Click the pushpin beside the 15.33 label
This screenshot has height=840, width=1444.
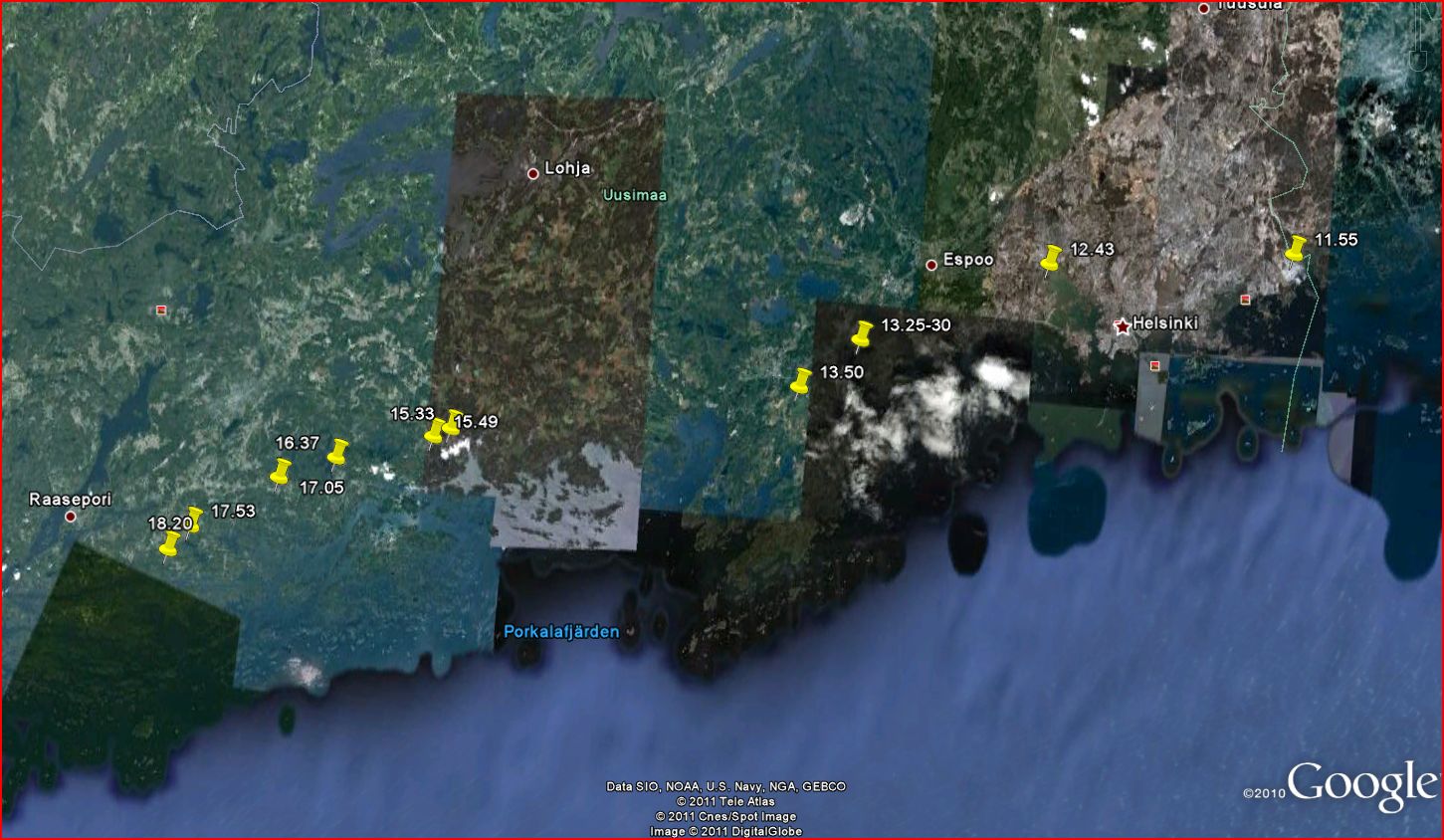pos(435,431)
